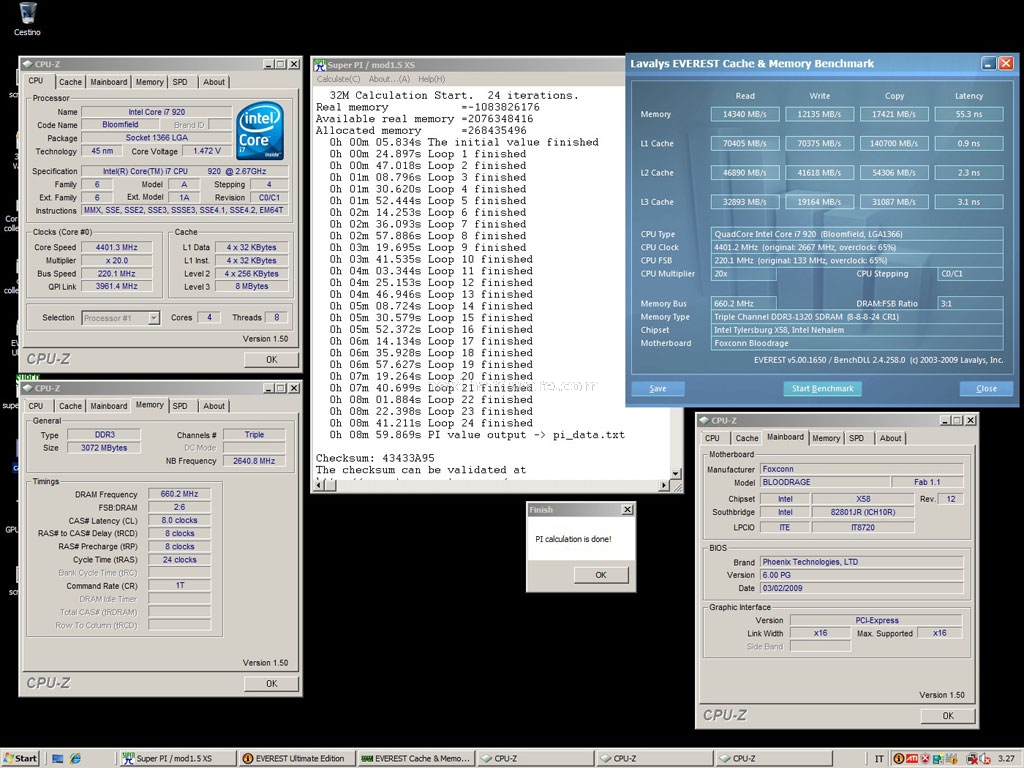This screenshot has width=1024, height=768.
Task: Switch to EVEREST Ultimate Edition taskbar button
Action: [297, 758]
